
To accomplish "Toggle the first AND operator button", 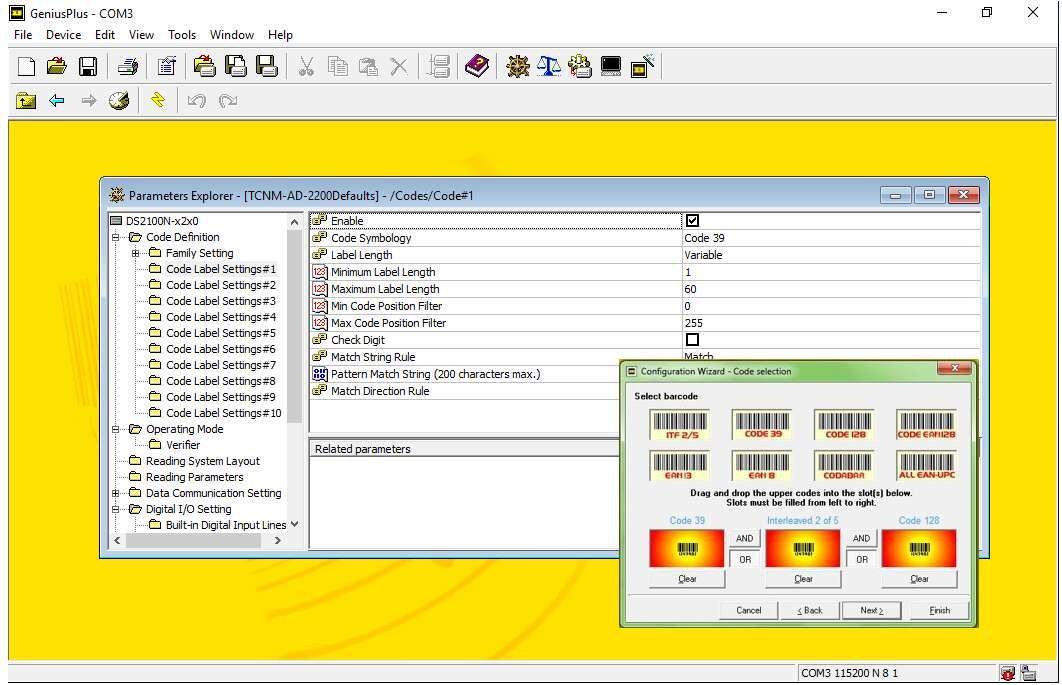I will (x=745, y=539).
